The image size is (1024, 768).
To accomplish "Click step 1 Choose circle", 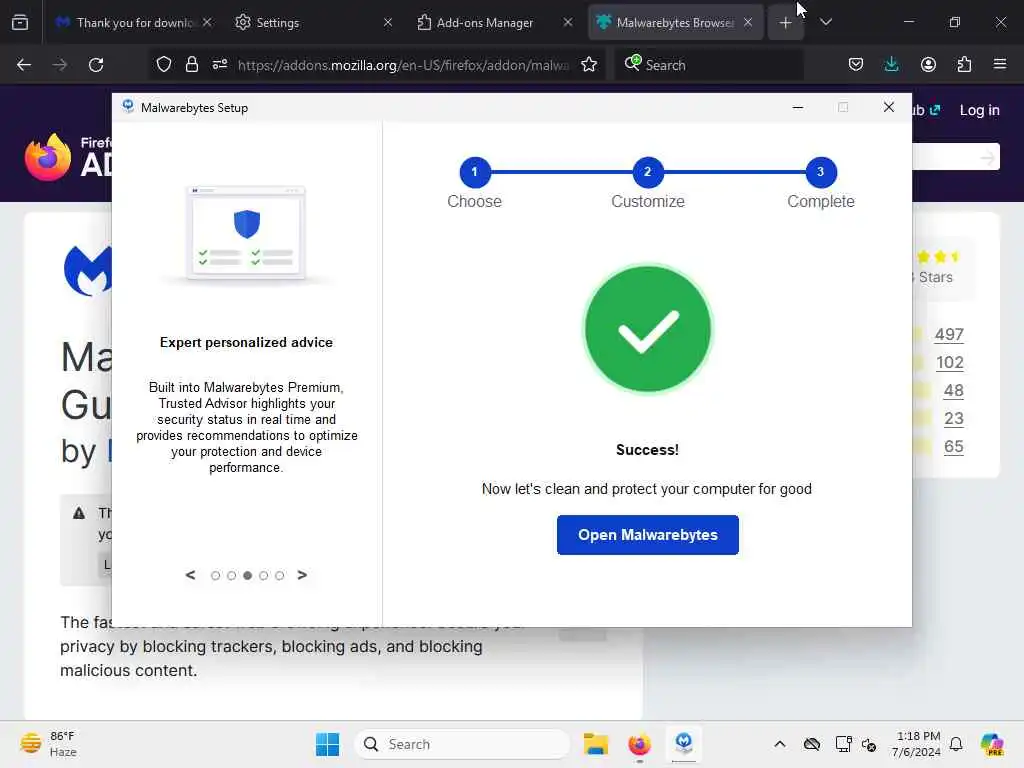I will pyautogui.click(x=475, y=172).
